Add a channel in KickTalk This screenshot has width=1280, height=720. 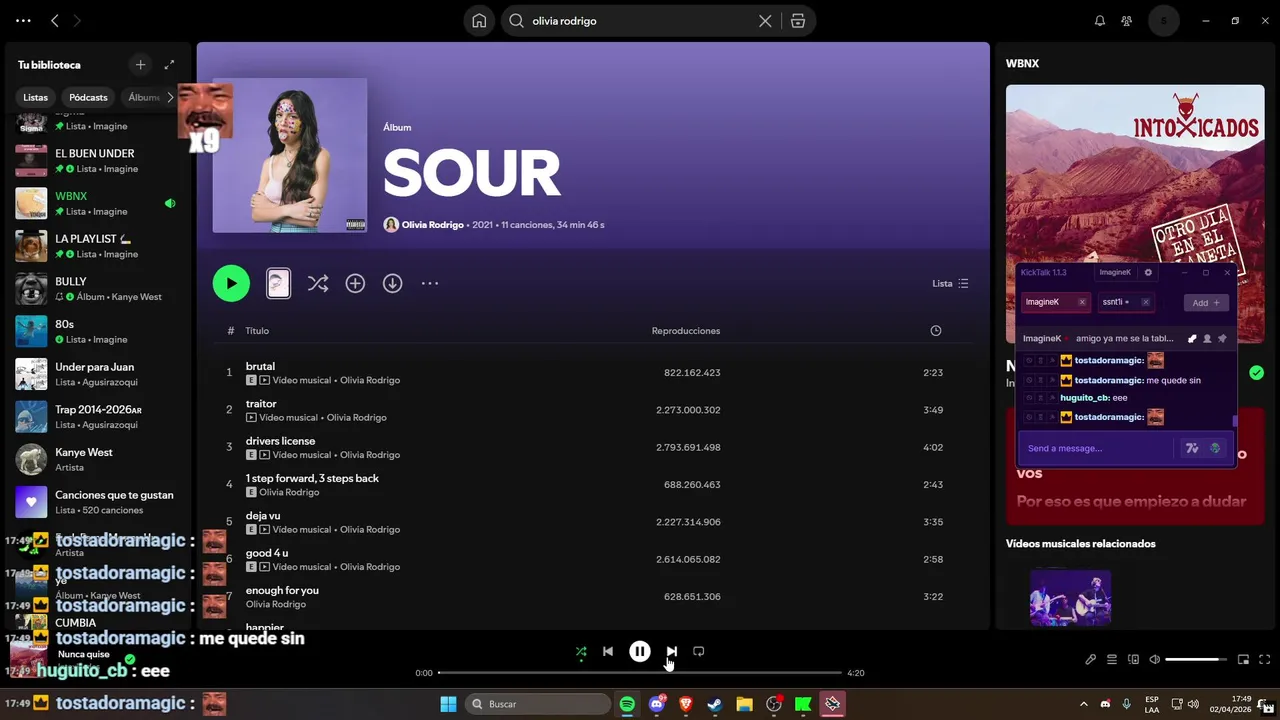(1206, 302)
